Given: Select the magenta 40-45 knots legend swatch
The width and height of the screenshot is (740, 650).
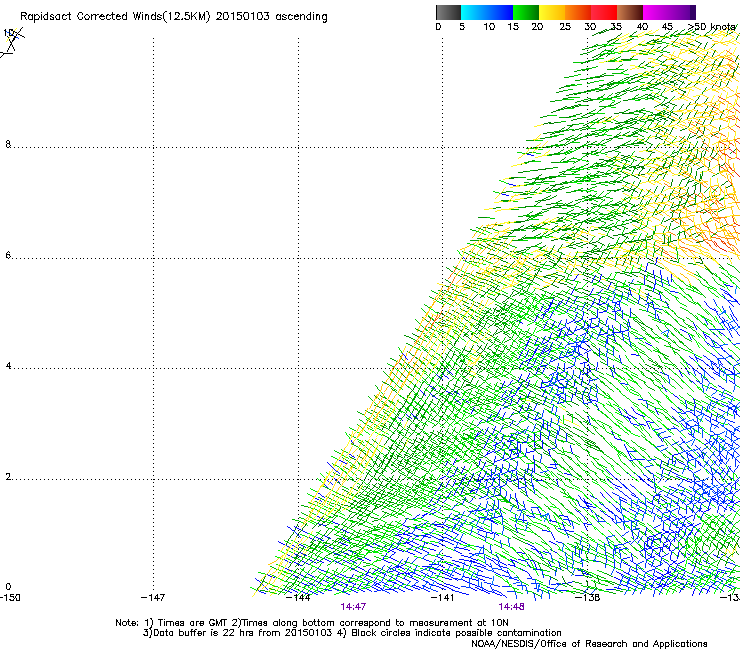Looking at the screenshot, I should coord(656,12).
